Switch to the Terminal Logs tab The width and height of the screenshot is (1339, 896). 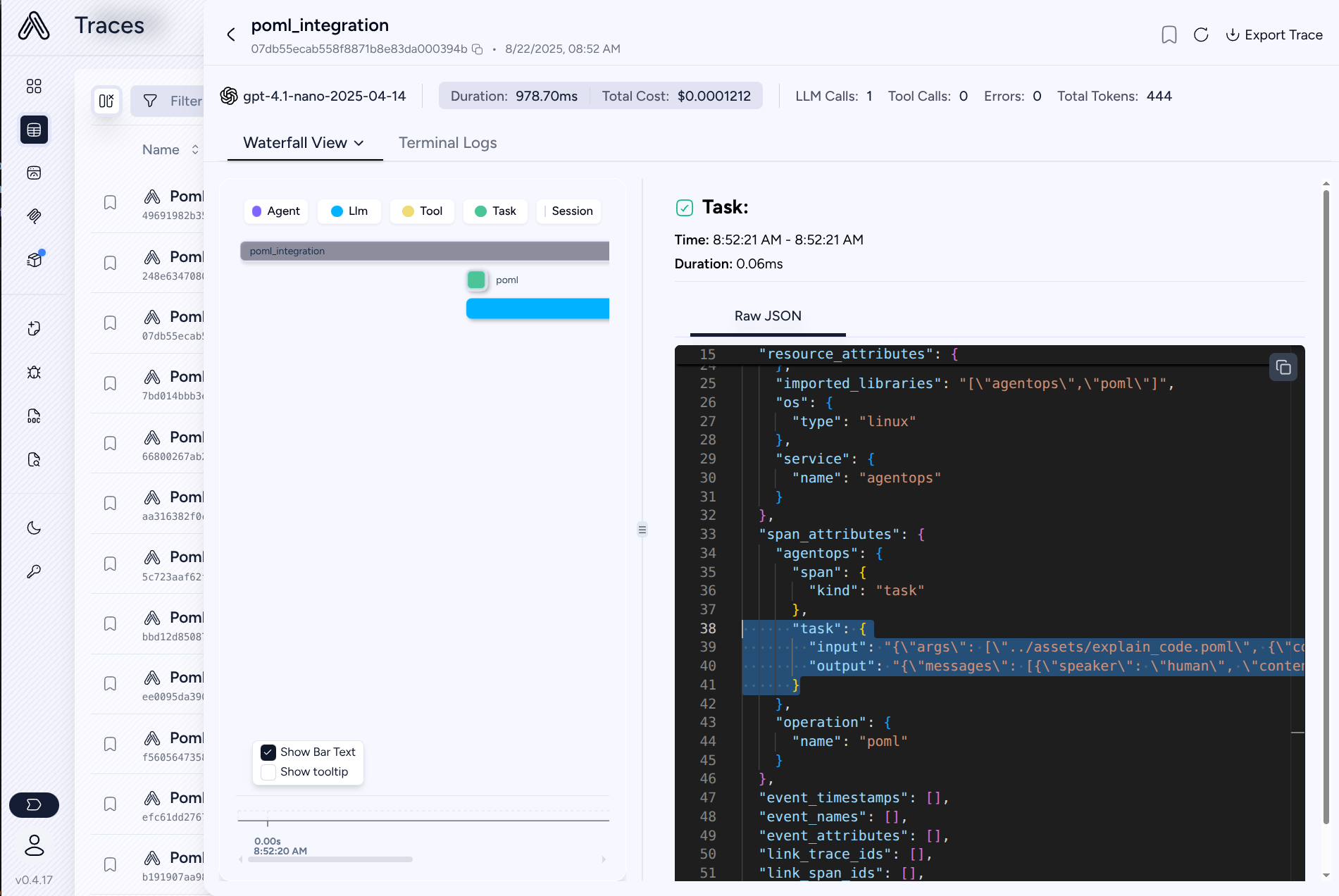[447, 143]
